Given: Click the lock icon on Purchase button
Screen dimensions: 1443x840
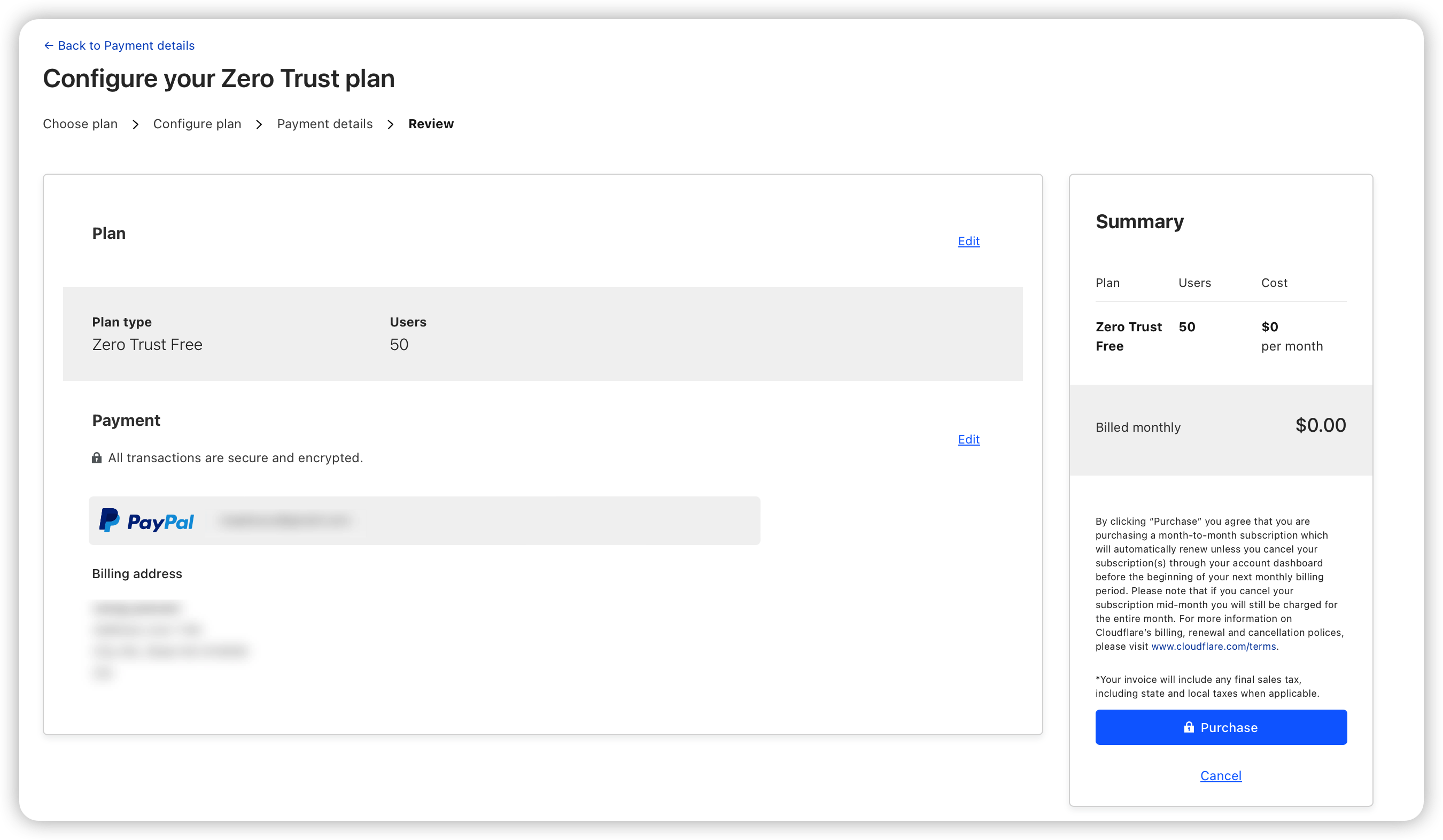Looking at the screenshot, I should click(x=1189, y=727).
